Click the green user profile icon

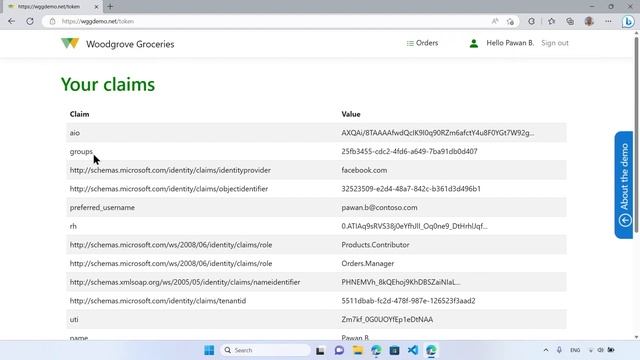473,43
